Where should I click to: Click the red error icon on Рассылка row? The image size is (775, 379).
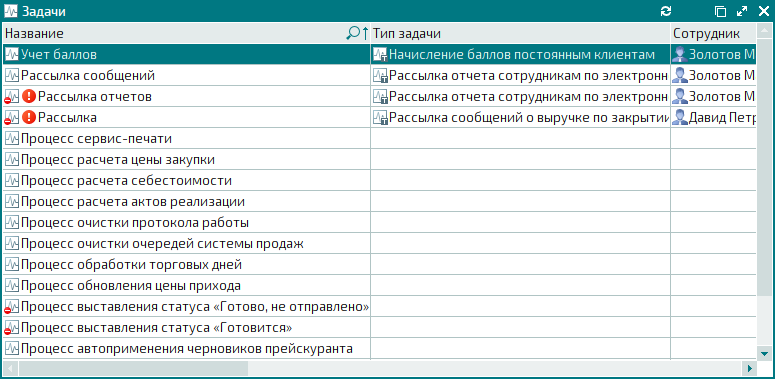(x=30, y=118)
